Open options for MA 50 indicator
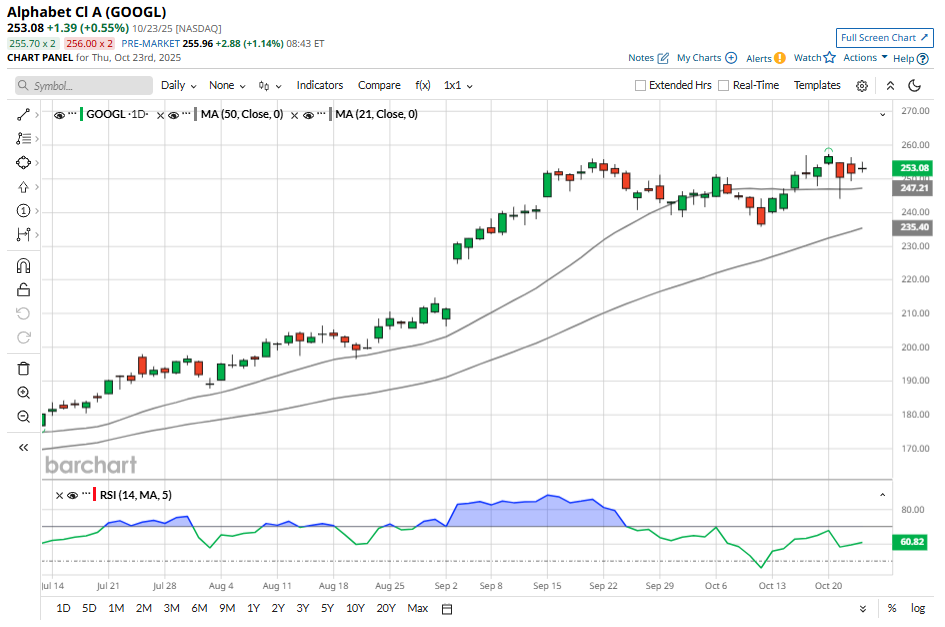Viewport: 945px width, 627px height. click(x=186, y=113)
